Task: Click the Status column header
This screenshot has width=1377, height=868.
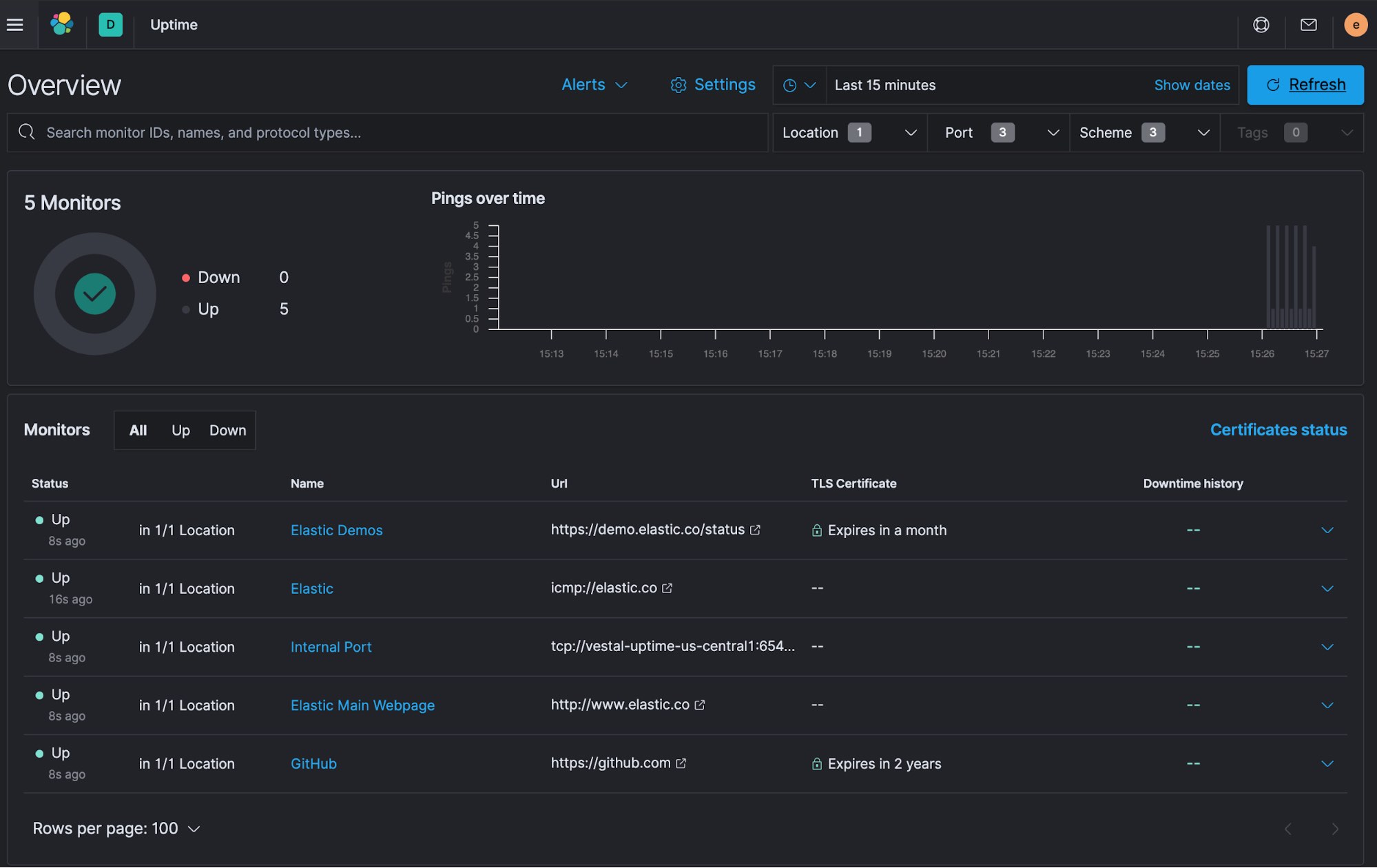Action: pos(50,484)
